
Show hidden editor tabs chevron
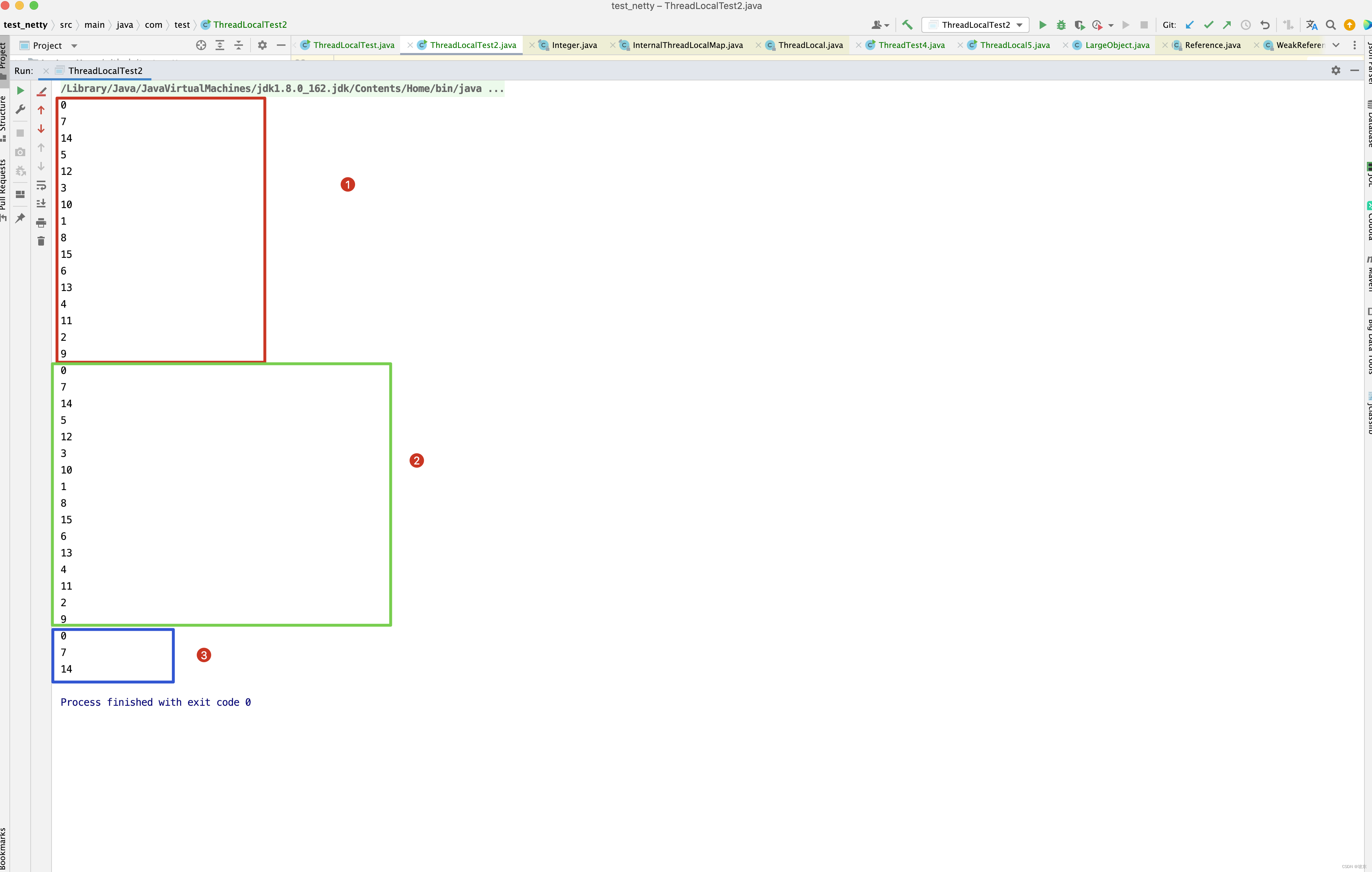tap(1336, 45)
